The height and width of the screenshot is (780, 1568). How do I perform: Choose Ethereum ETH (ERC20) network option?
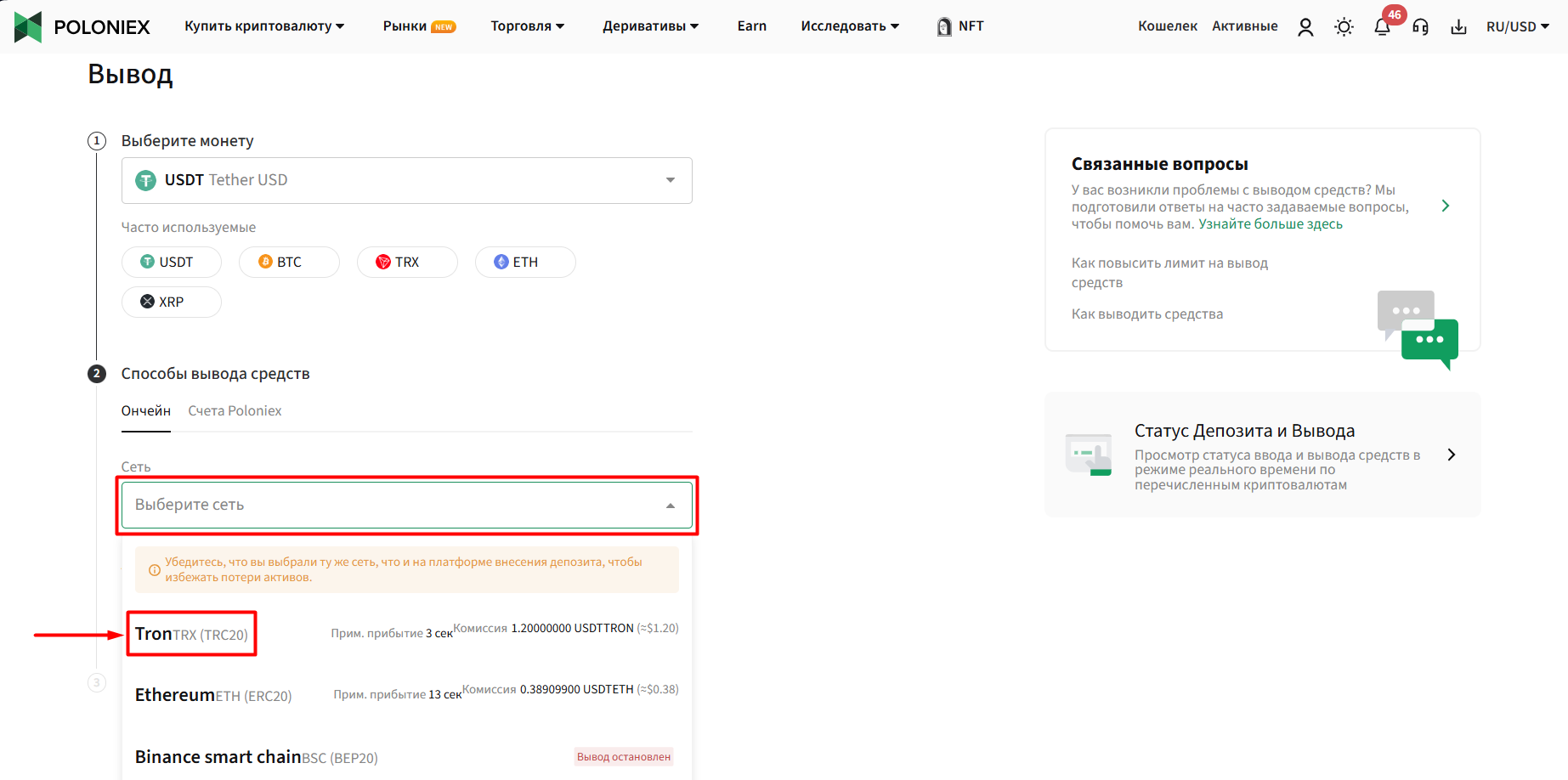pos(407,695)
